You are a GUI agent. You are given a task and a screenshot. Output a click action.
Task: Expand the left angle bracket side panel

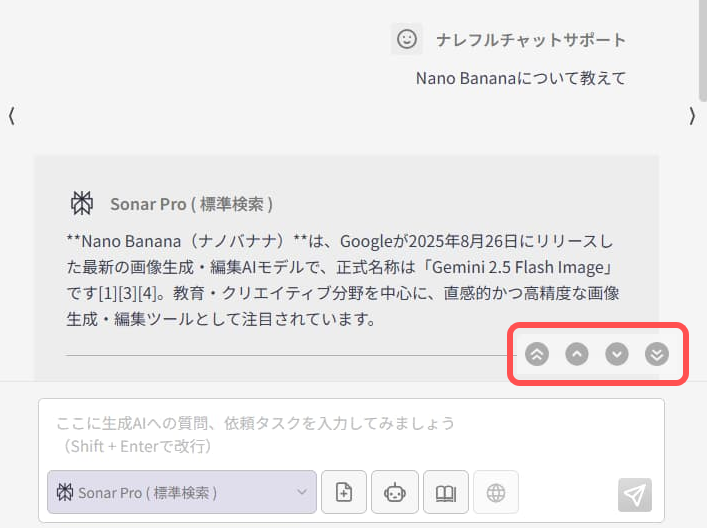coord(11,116)
